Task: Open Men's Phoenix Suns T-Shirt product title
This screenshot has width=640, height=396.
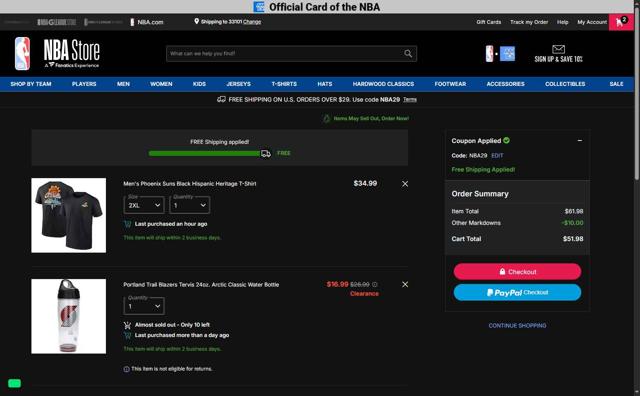Action: coord(190,184)
